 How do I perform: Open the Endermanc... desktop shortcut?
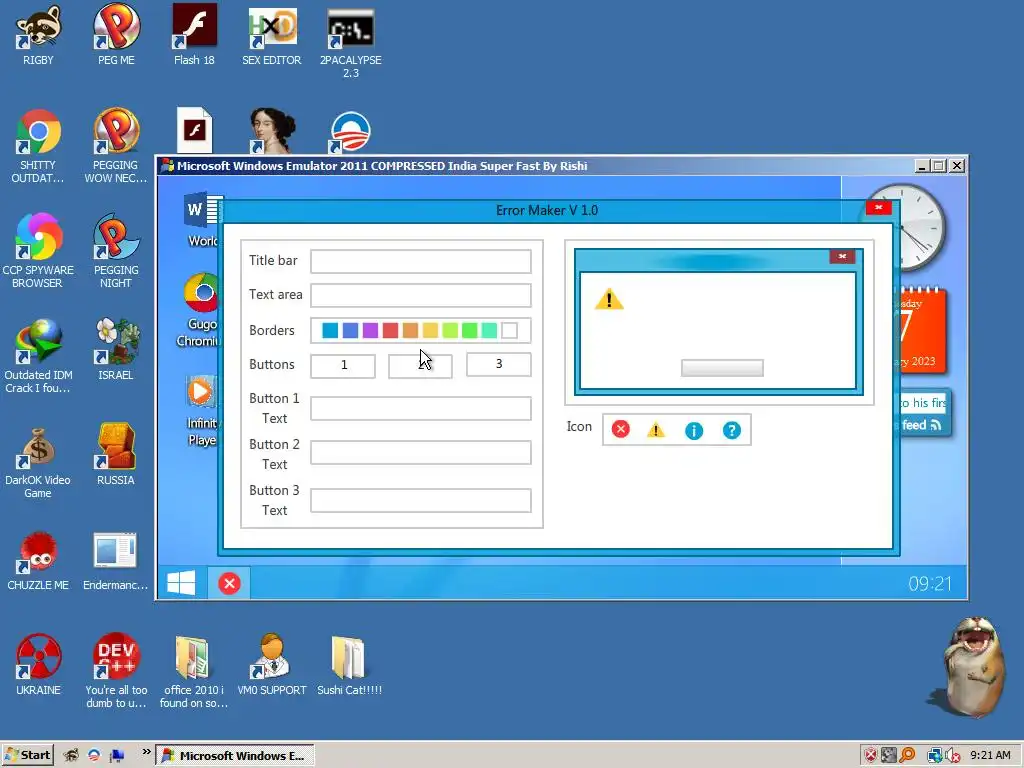pyautogui.click(x=116, y=560)
